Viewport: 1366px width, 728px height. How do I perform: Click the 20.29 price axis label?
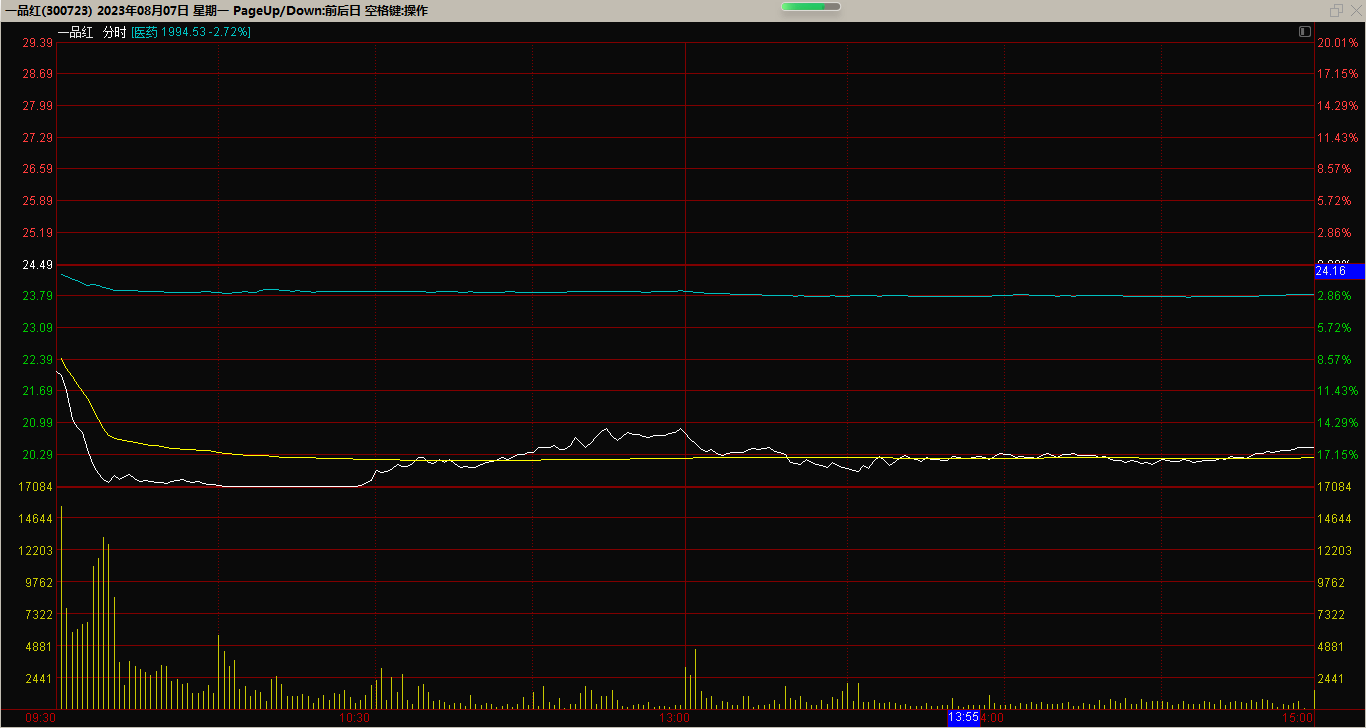(37, 455)
